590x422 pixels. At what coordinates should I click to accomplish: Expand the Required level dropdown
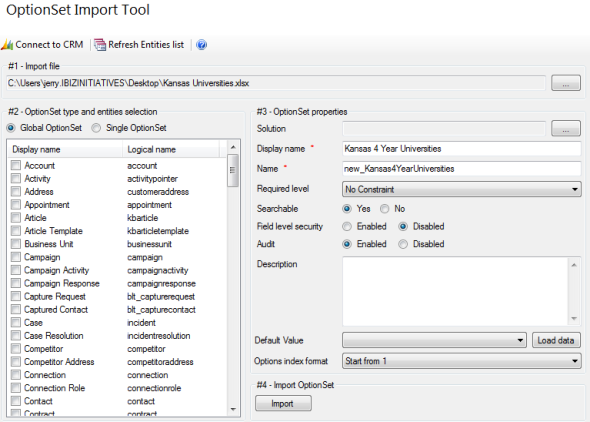coord(462,189)
